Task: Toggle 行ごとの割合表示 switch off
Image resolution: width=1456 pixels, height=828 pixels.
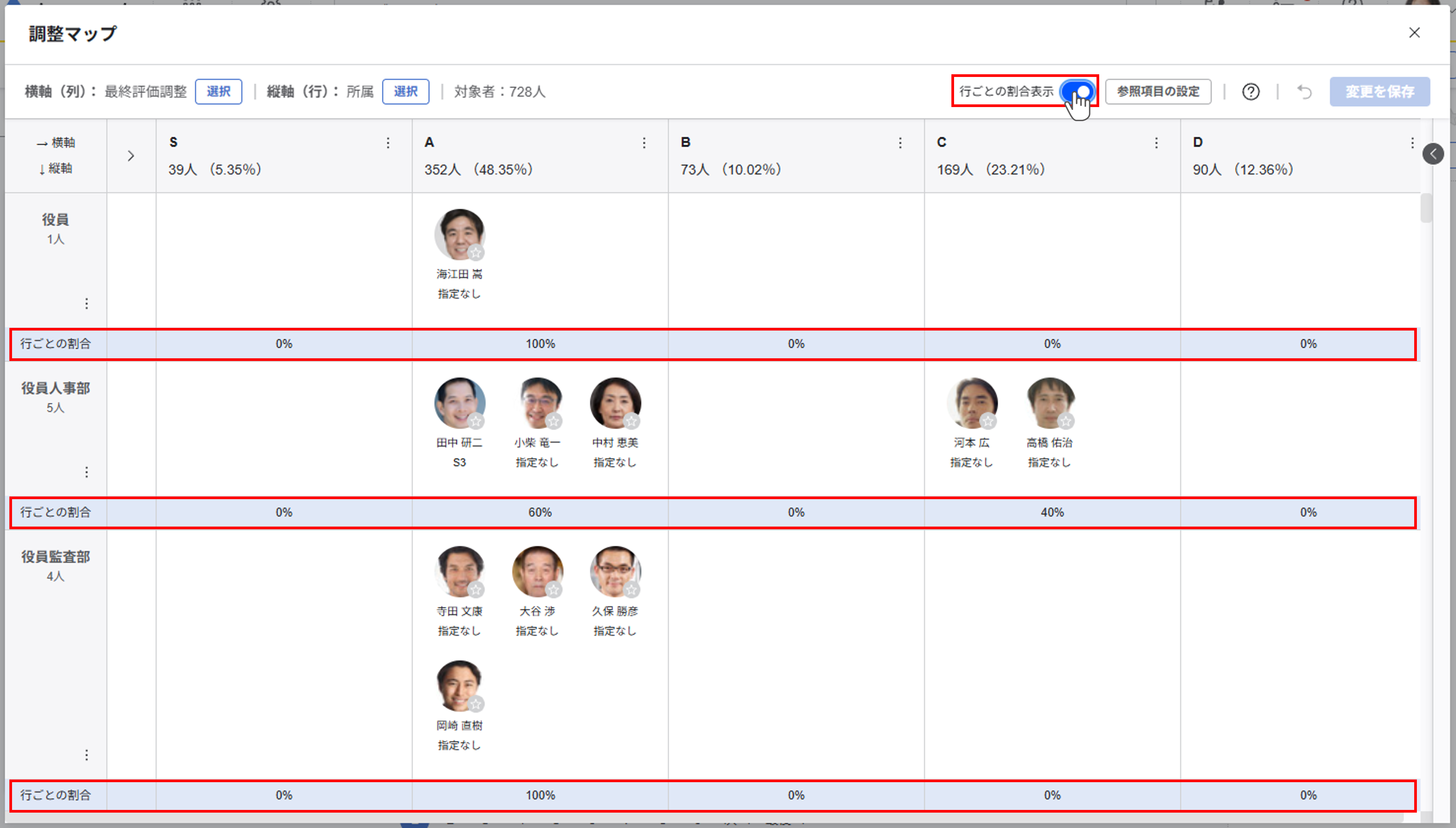Action: click(x=1077, y=92)
